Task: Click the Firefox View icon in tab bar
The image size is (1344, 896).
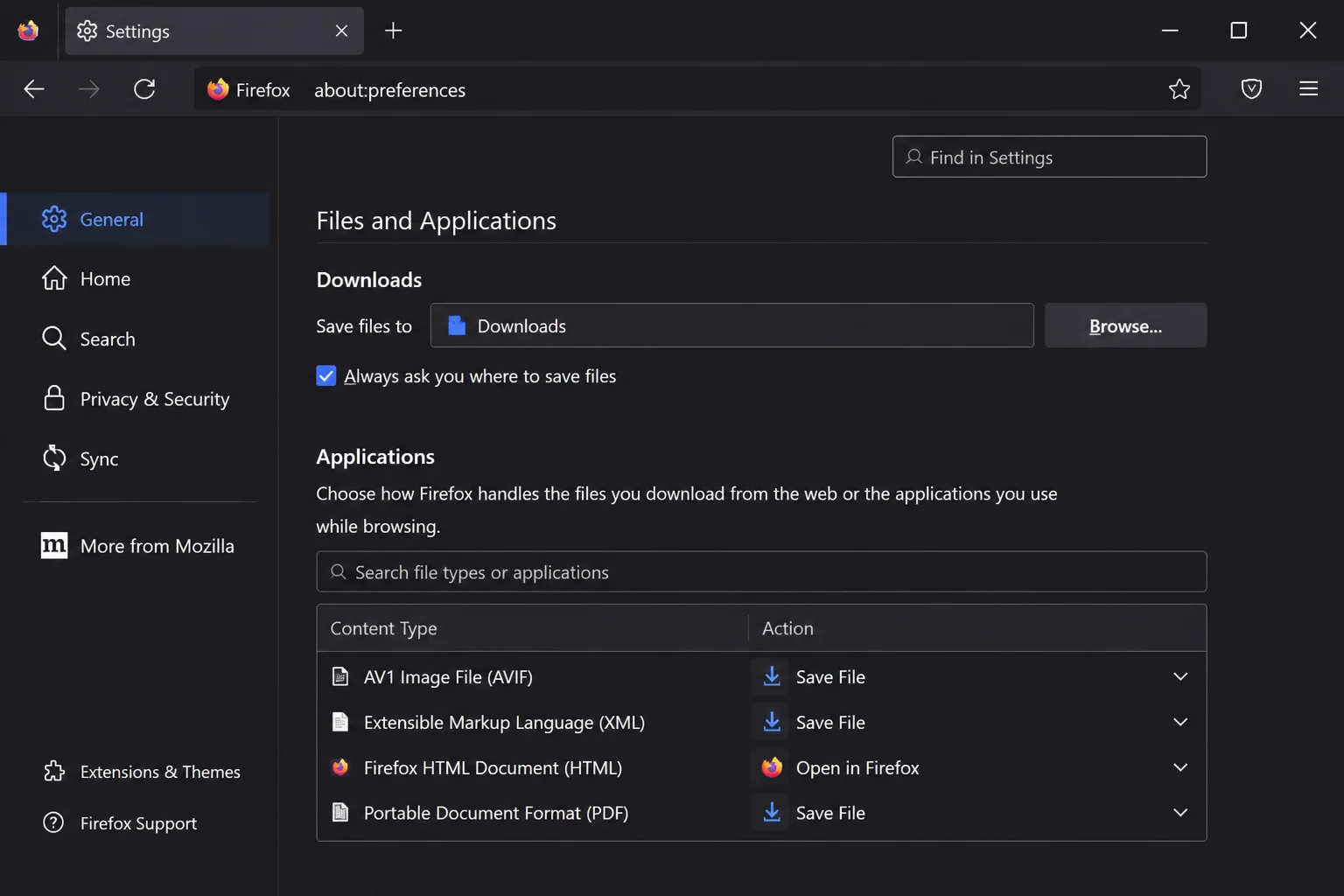Action: [x=28, y=31]
